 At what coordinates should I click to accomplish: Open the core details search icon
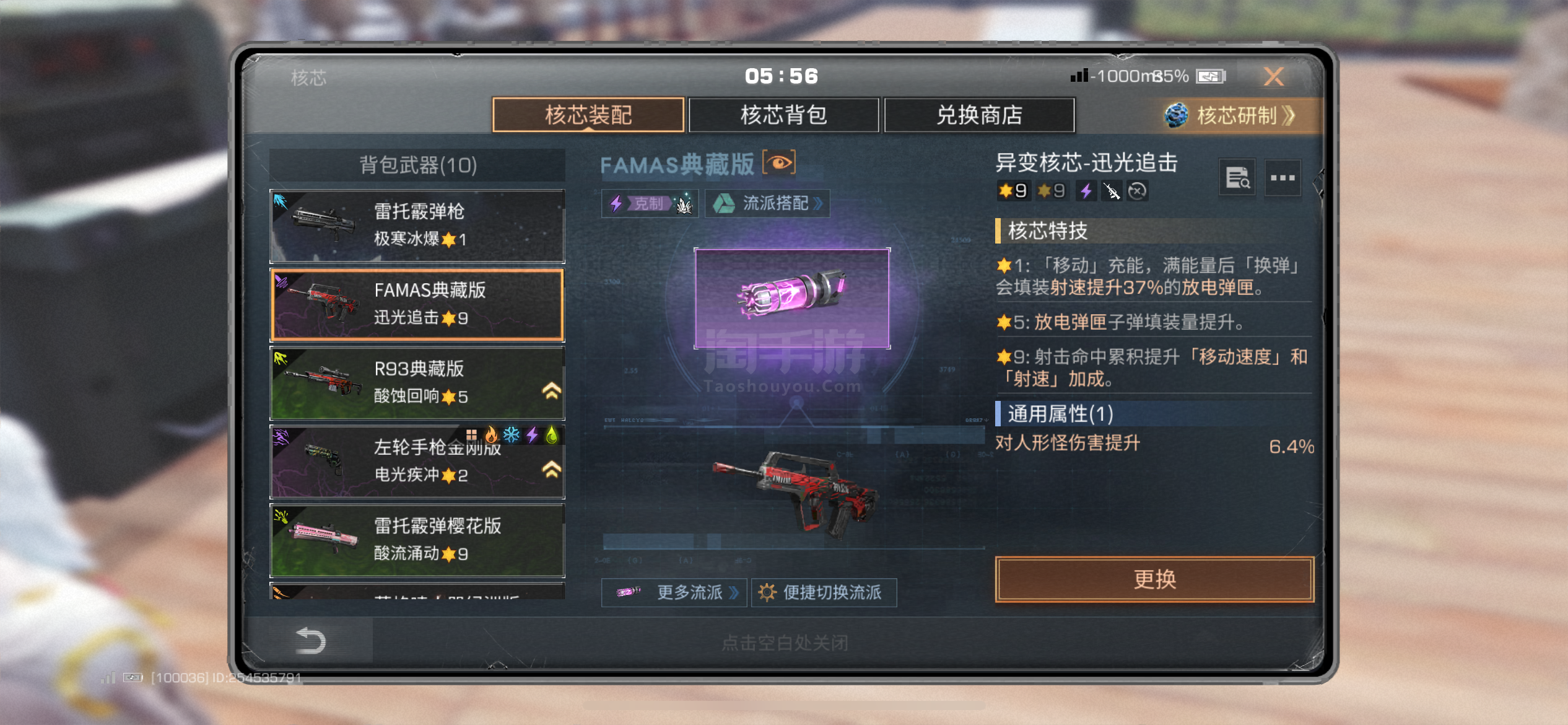click(1237, 178)
